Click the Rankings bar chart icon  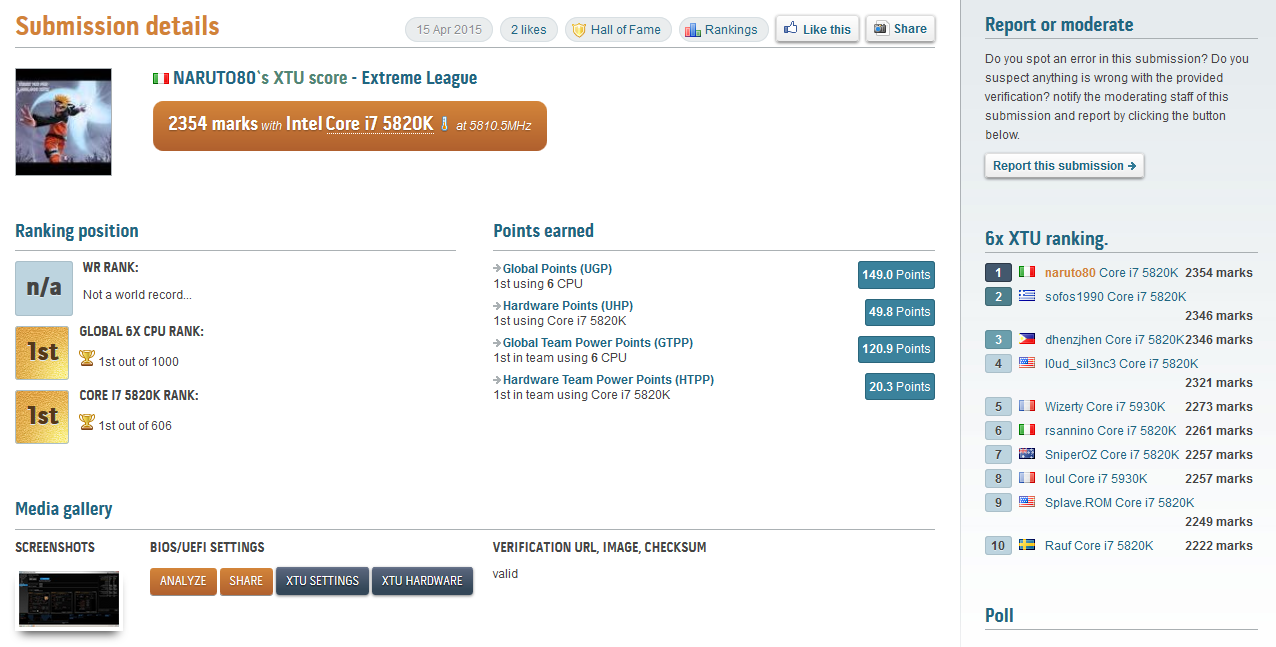point(692,30)
